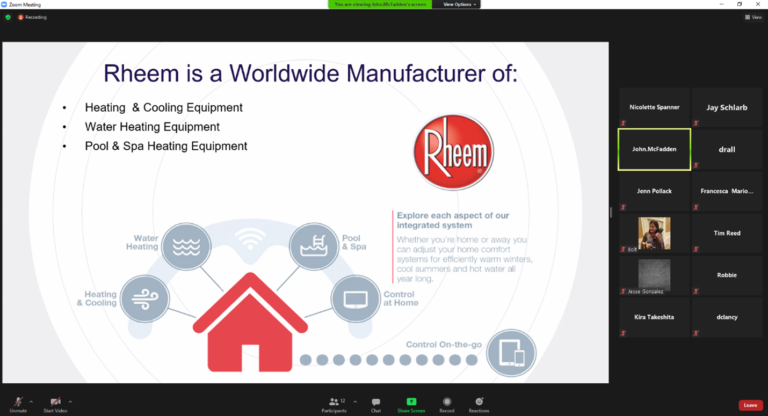Restore the Zoom window using title bar button

click(740, 4)
